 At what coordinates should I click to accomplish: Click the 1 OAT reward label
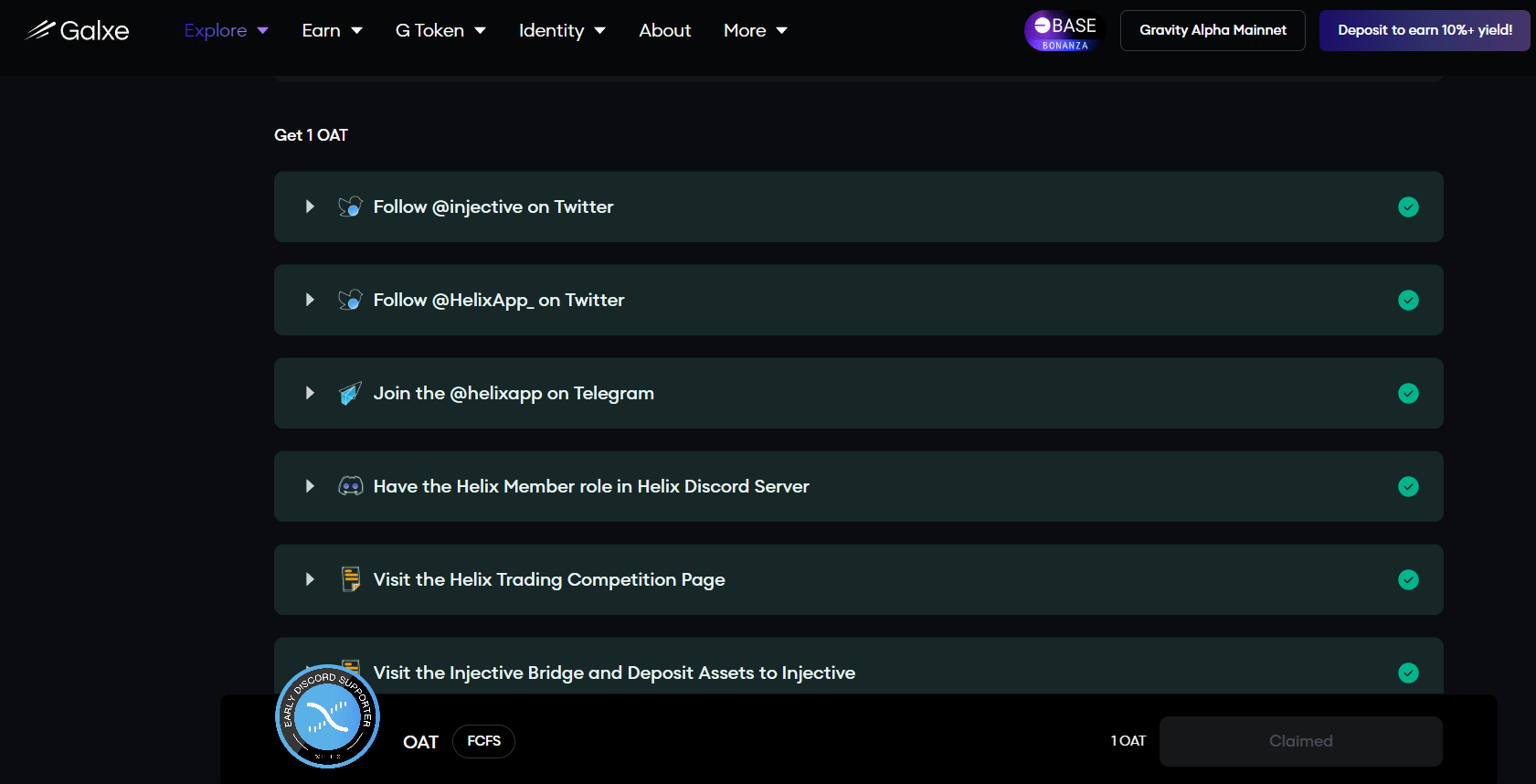[1128, 741]
